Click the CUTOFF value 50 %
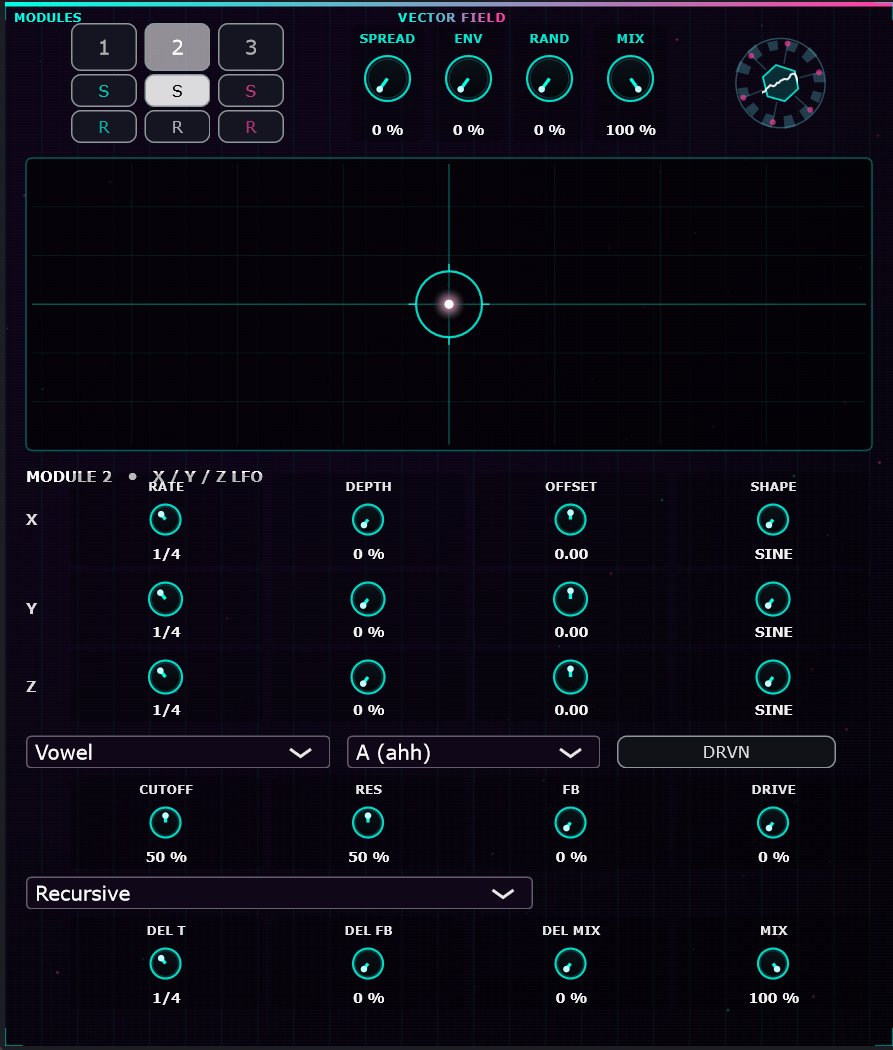 coord(166,856)
